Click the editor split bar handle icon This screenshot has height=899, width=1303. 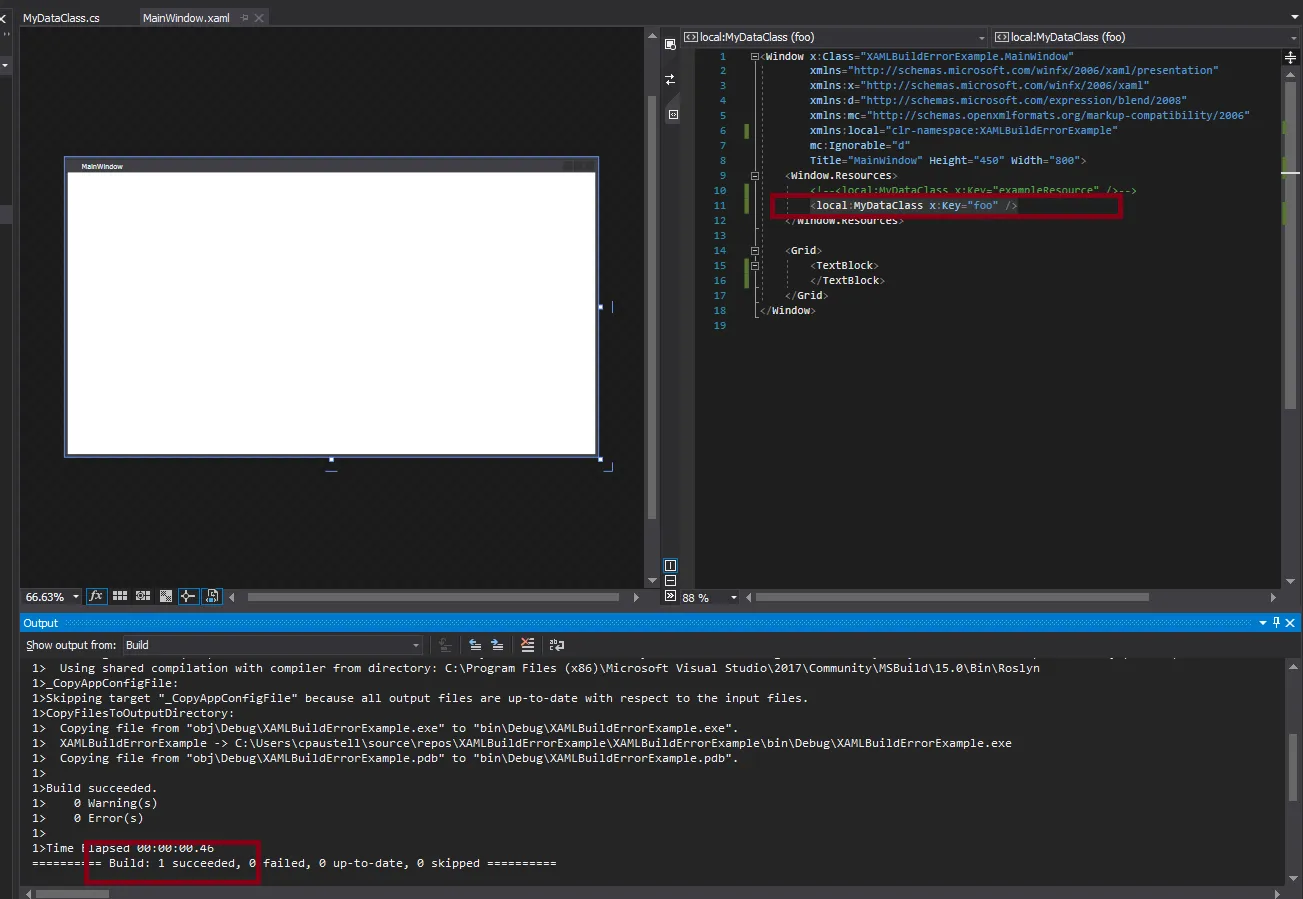coord(1289,59)
